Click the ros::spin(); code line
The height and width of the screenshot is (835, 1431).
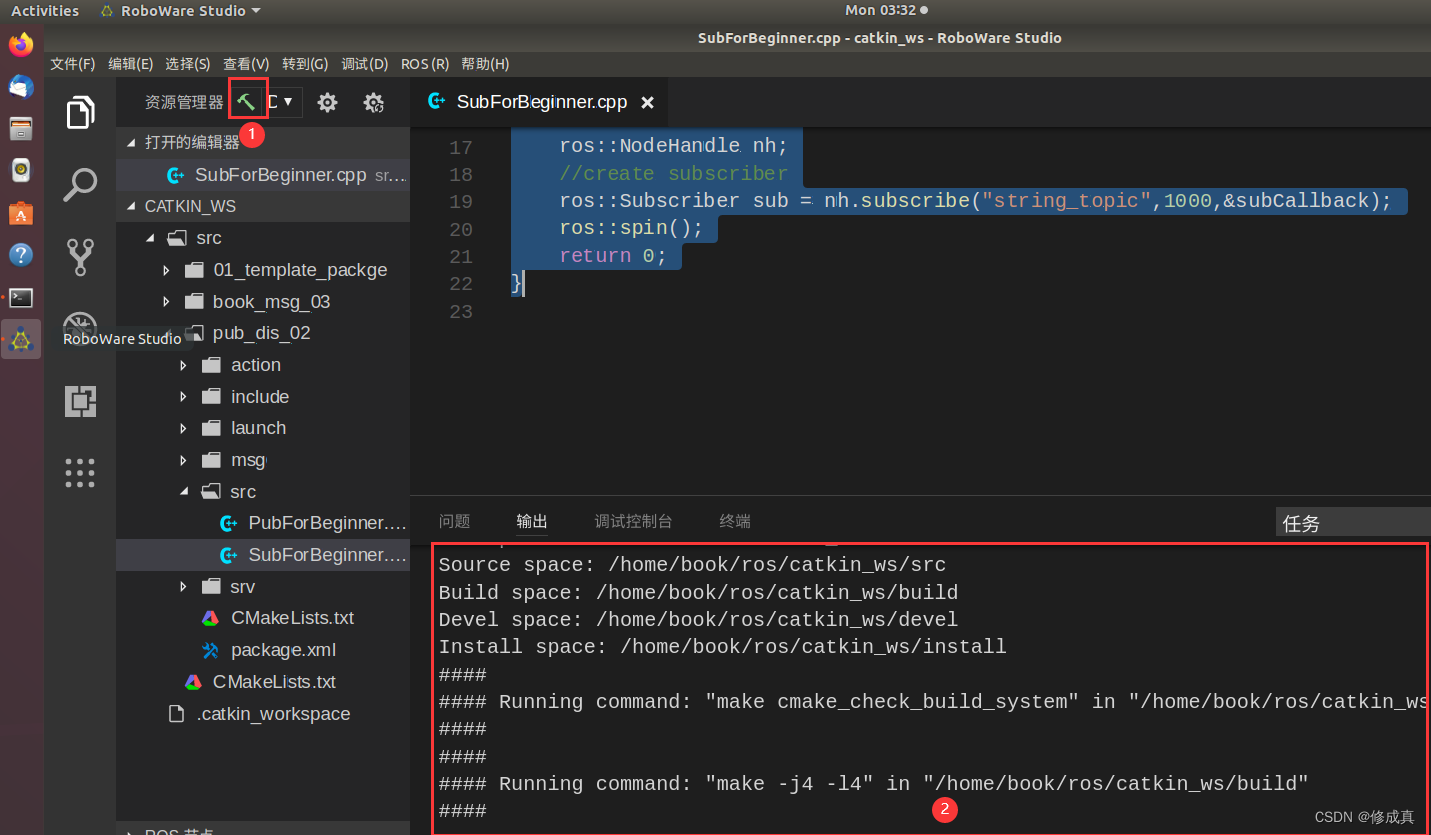click(x=631, y=228)
